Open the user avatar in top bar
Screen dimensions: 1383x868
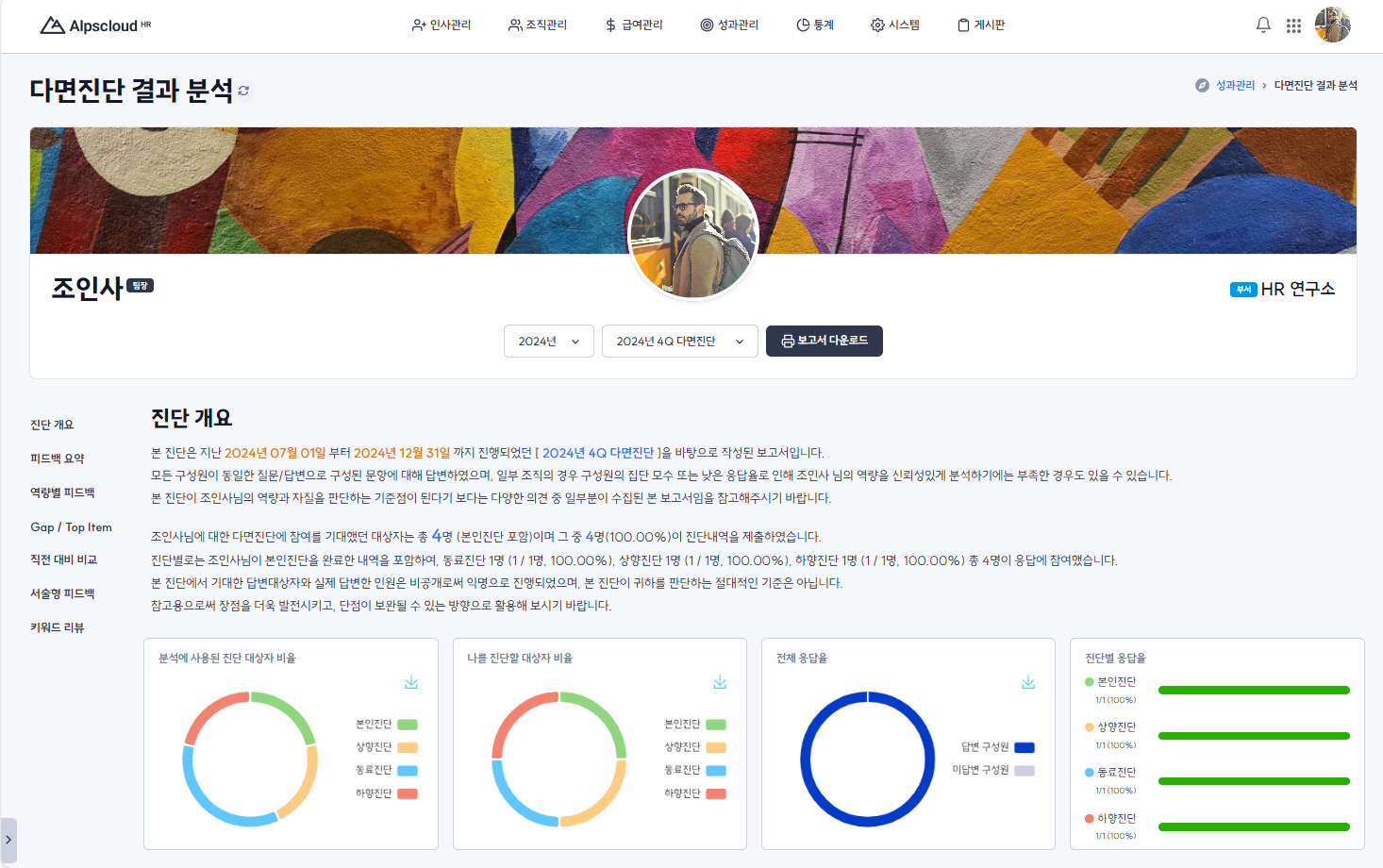[x=1332, y=25]
